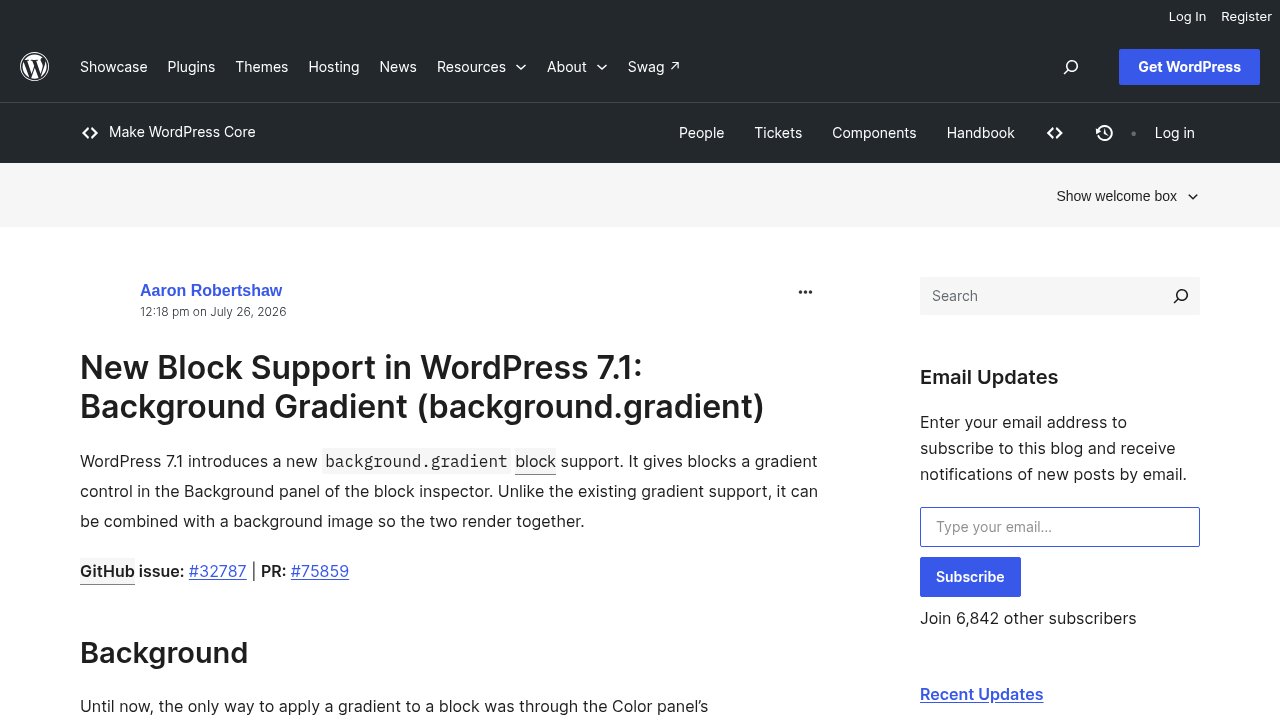Screen dimensions: 1280x720
Task: Open the post's three-dot options menu
Action: coord(805,292)
